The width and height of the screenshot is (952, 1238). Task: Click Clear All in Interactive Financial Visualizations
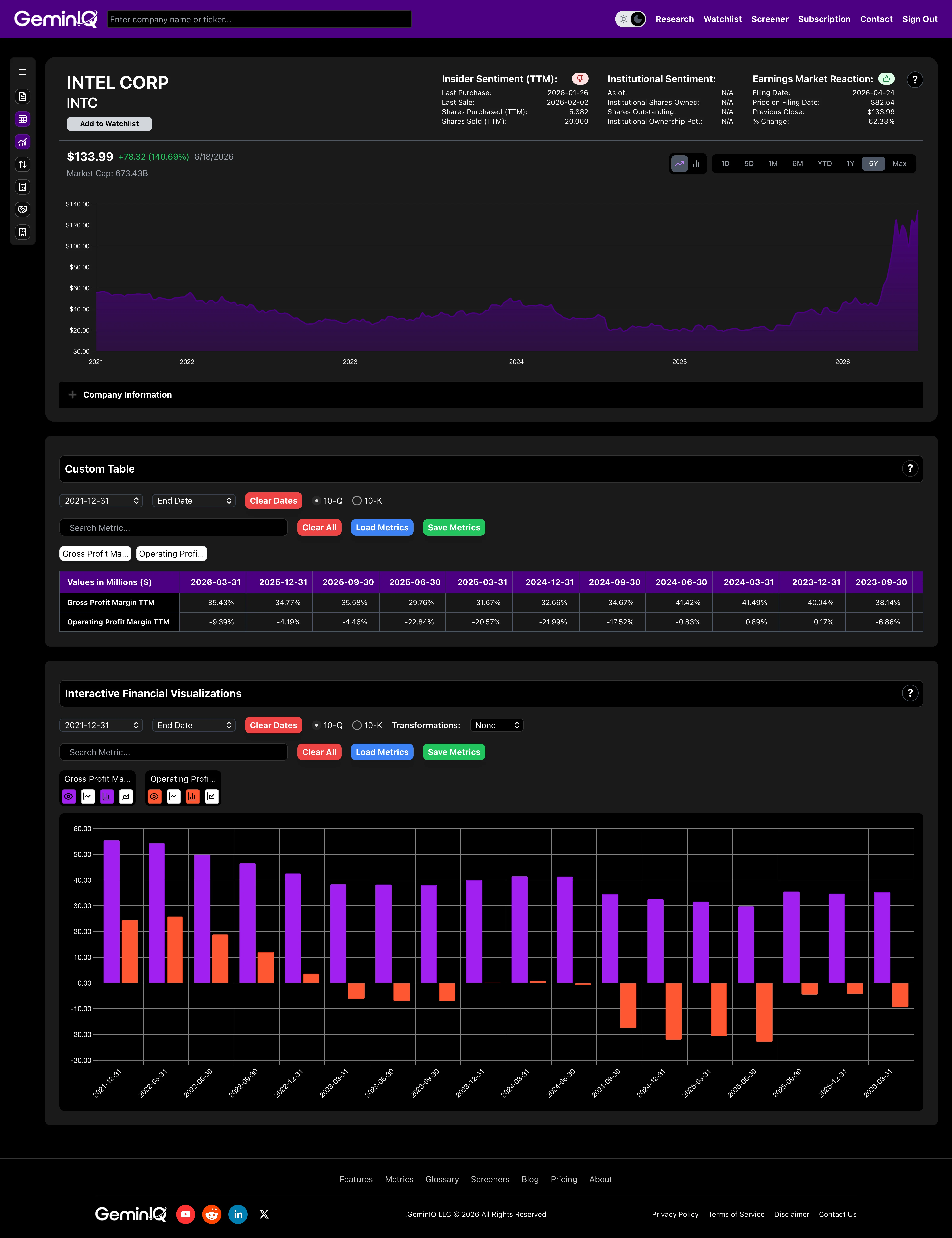click(319, 752)
